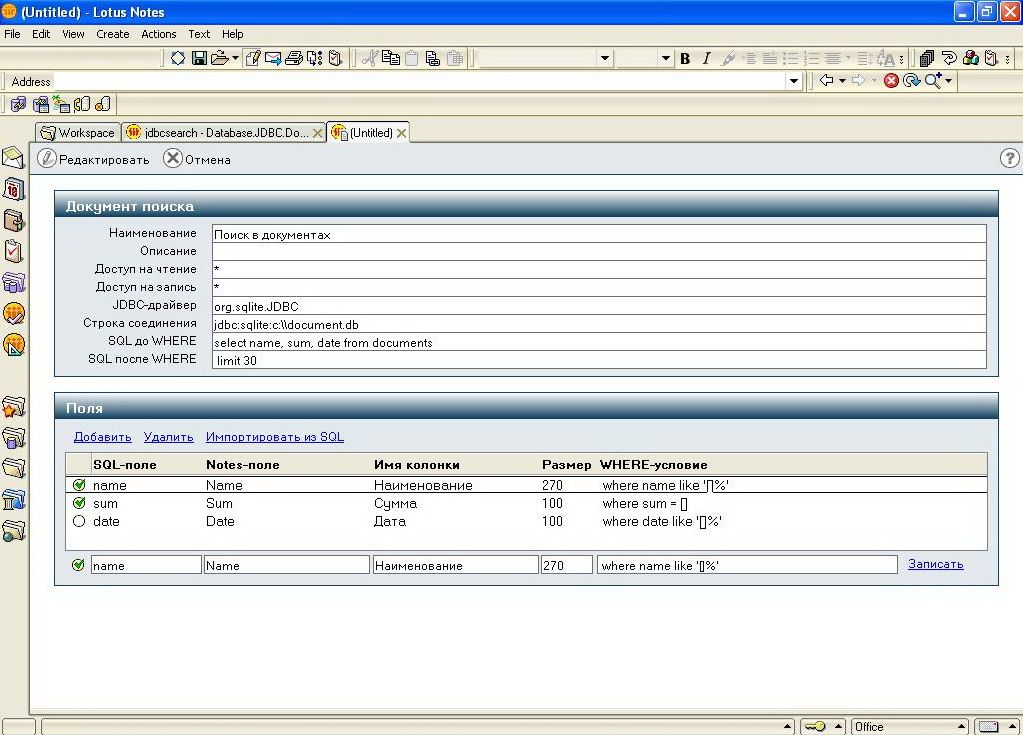Viewport: 1023px width, 735px height.
Task: Click the WHERE condition input field
Action: [746, 565]
